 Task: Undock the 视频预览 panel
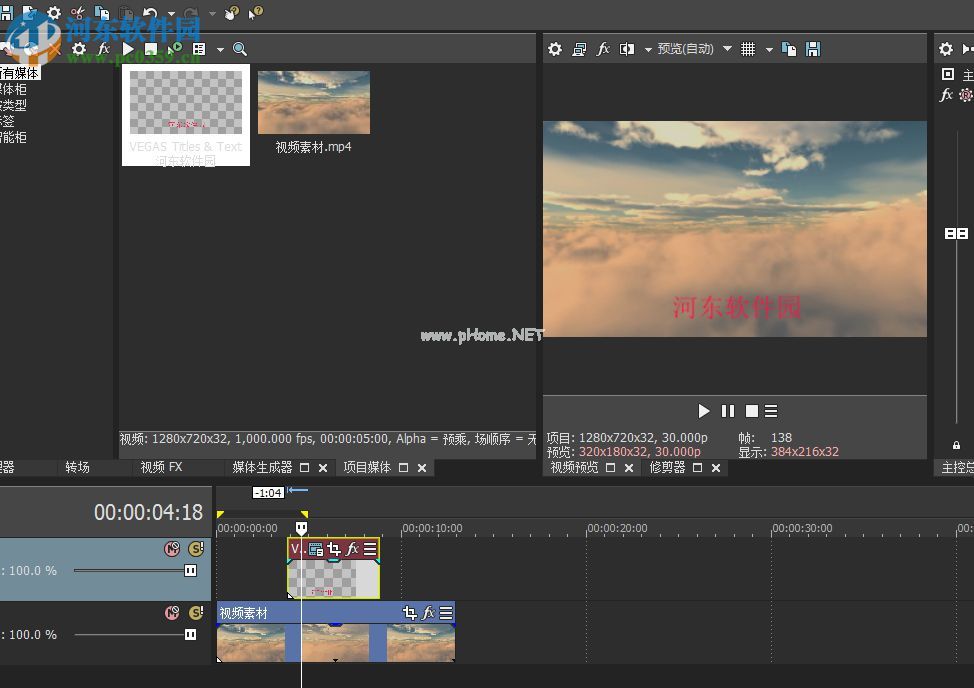[611, 468]
